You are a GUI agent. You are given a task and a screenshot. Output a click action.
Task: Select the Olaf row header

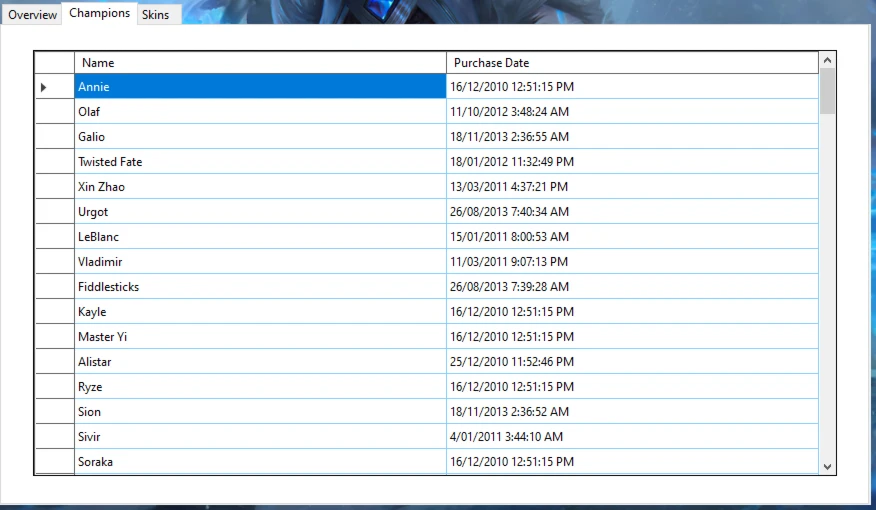click(x=54, y=112)
